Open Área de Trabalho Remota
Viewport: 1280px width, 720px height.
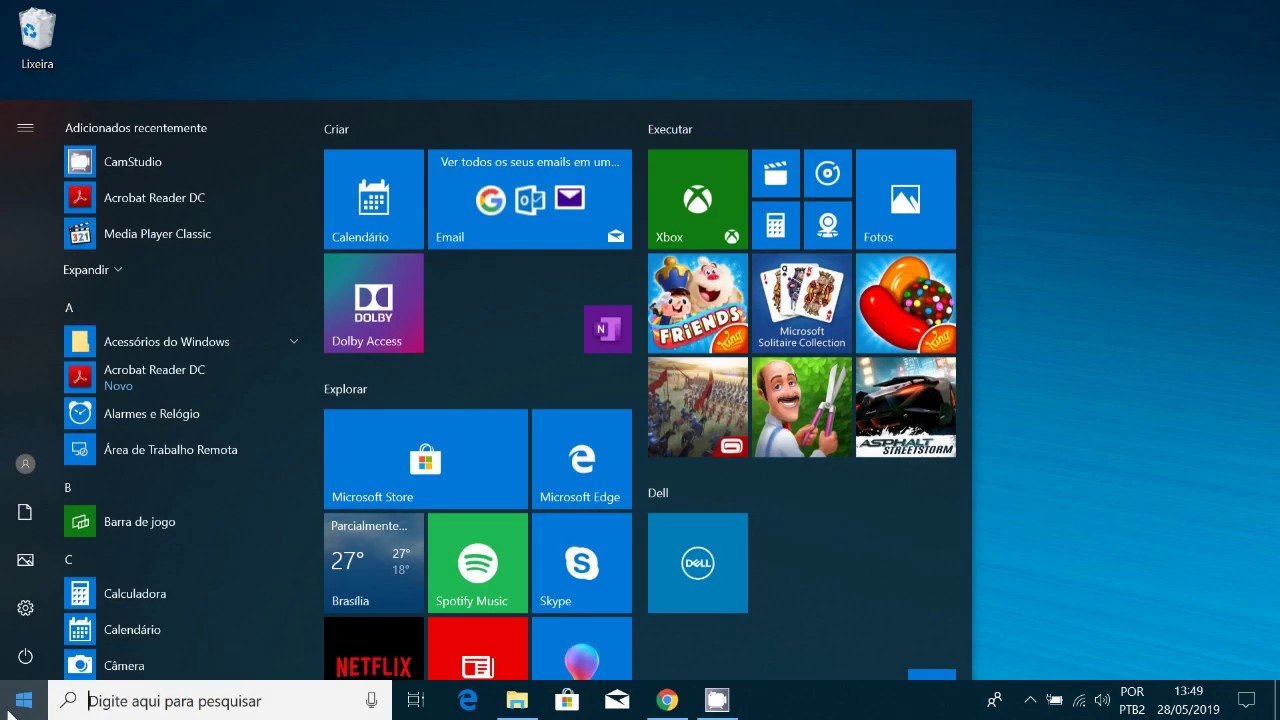(183, 450)
